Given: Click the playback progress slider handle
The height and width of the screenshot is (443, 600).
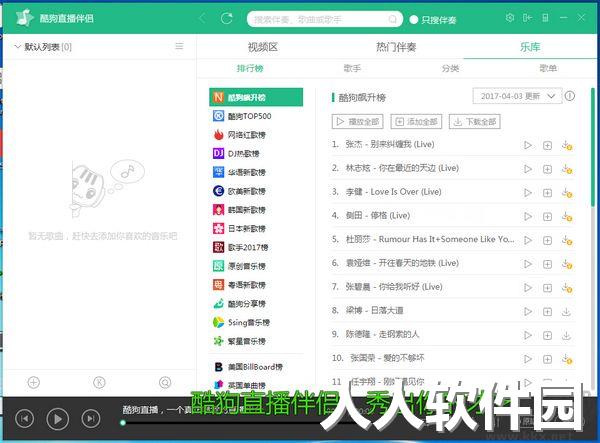Looking at the screenshot, I should (x=123, y=423).
